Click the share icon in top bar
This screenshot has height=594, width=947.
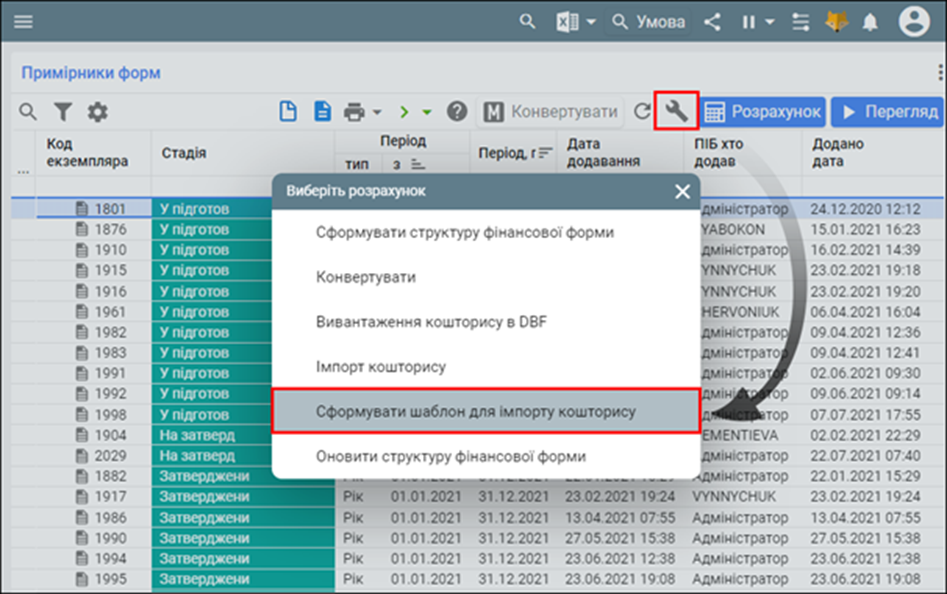pos(712,21)
